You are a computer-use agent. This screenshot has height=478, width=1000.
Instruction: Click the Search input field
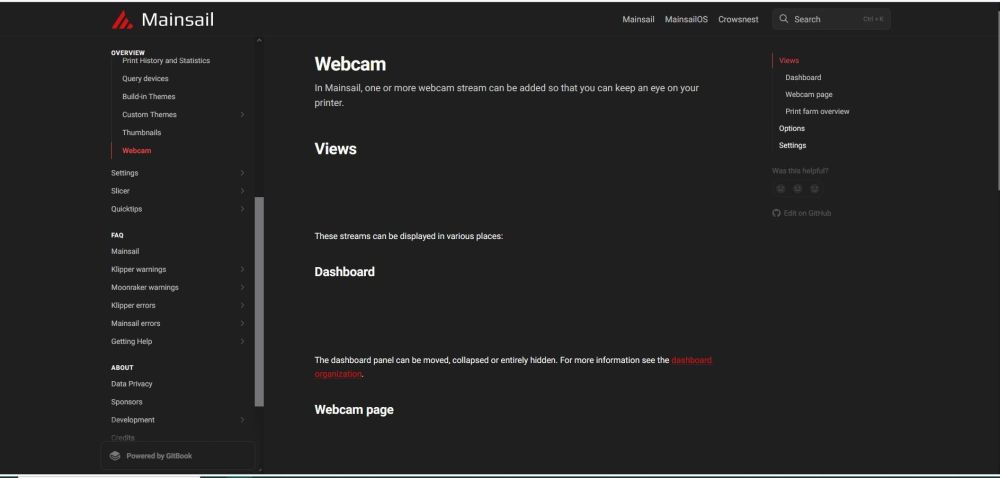pyautogui.click(x=831, y=19)
